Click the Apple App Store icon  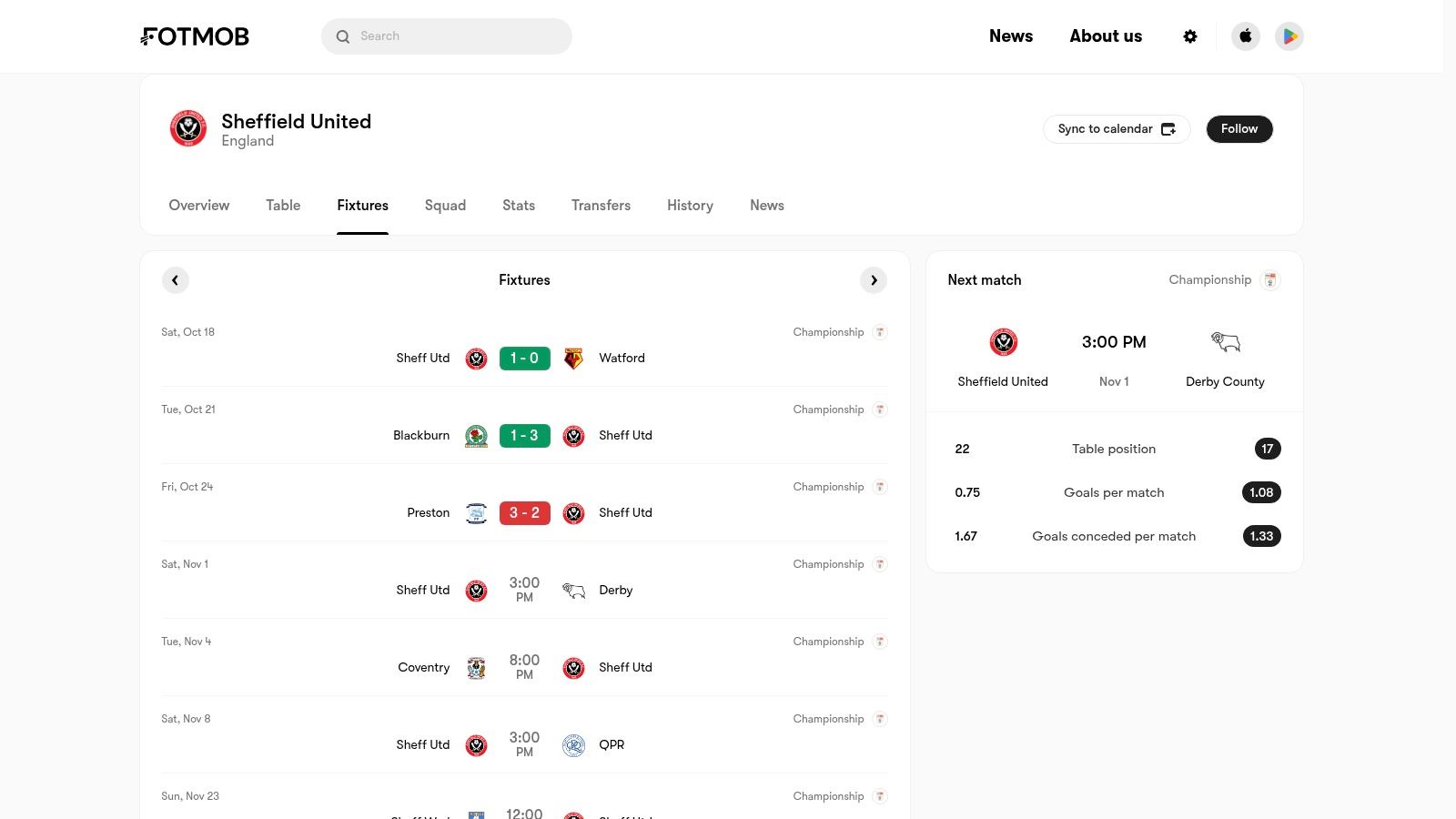(1245, 36)
